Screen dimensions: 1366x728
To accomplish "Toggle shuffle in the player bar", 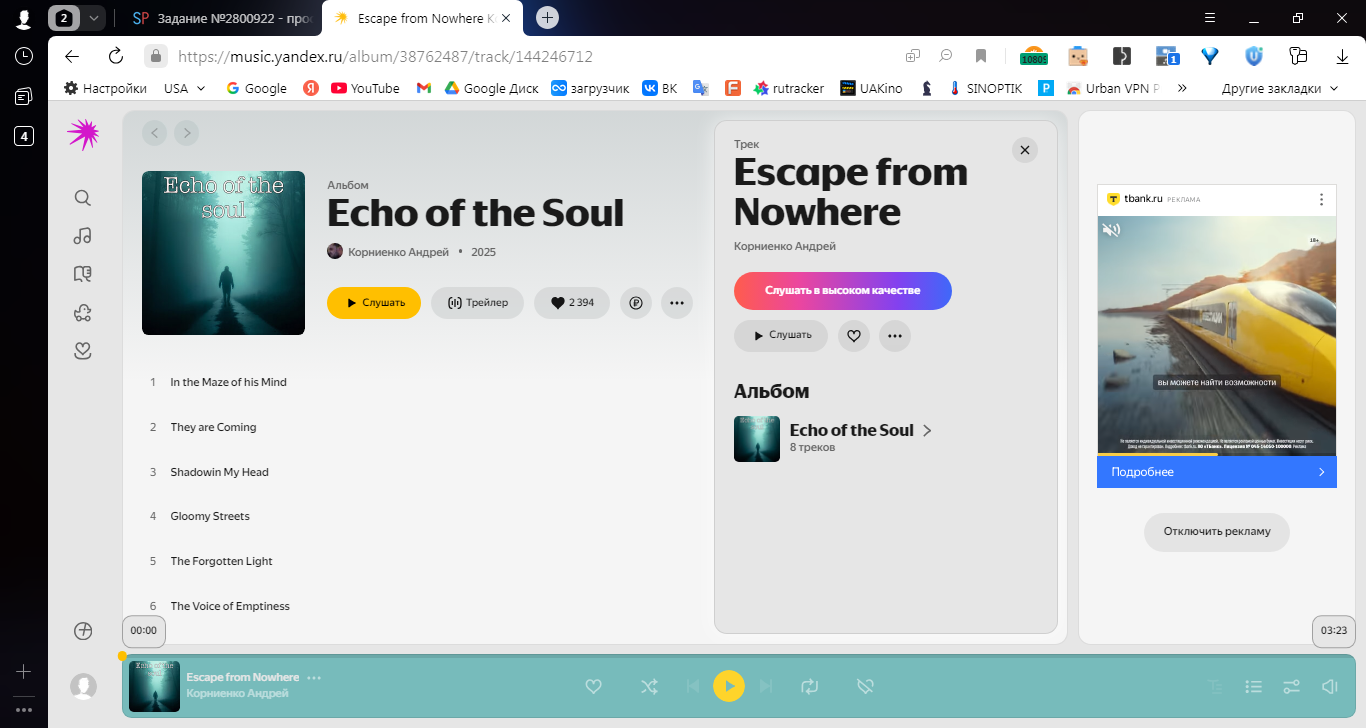I will (x=649, y=687).
